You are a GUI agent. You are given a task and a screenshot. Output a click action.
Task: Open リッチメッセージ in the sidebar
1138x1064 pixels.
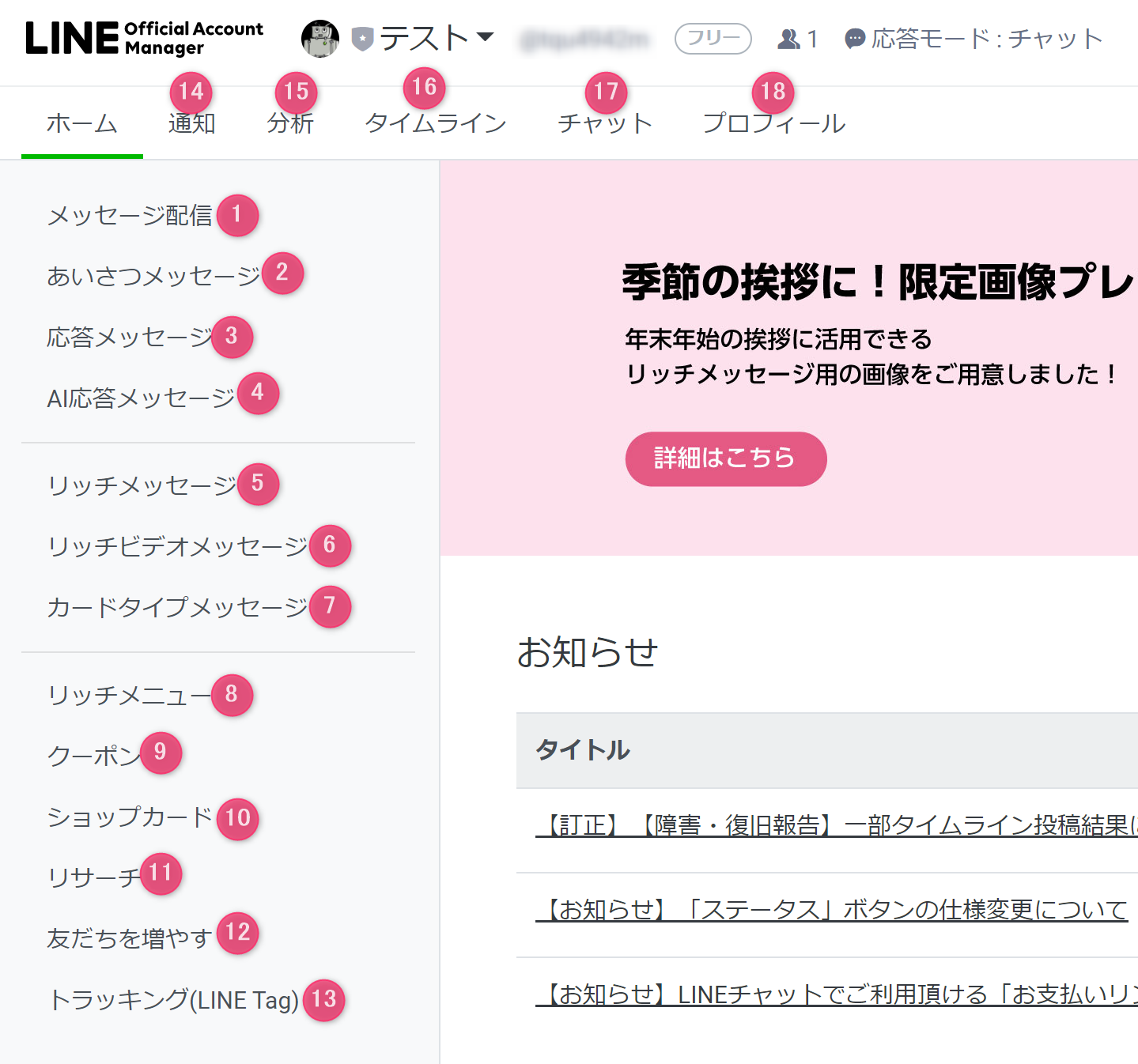[142, 485]
